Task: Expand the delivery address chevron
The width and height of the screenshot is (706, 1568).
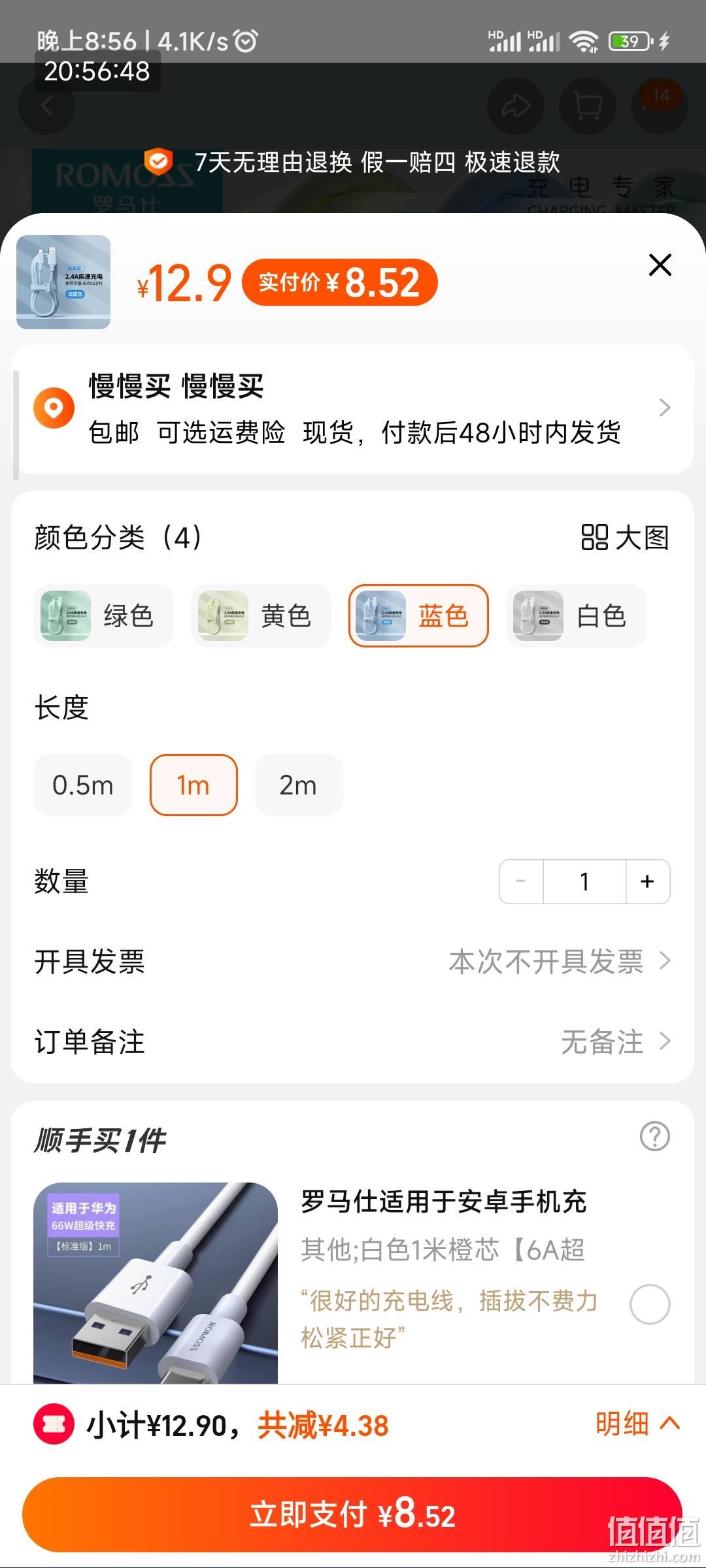Action: point(665,408)
